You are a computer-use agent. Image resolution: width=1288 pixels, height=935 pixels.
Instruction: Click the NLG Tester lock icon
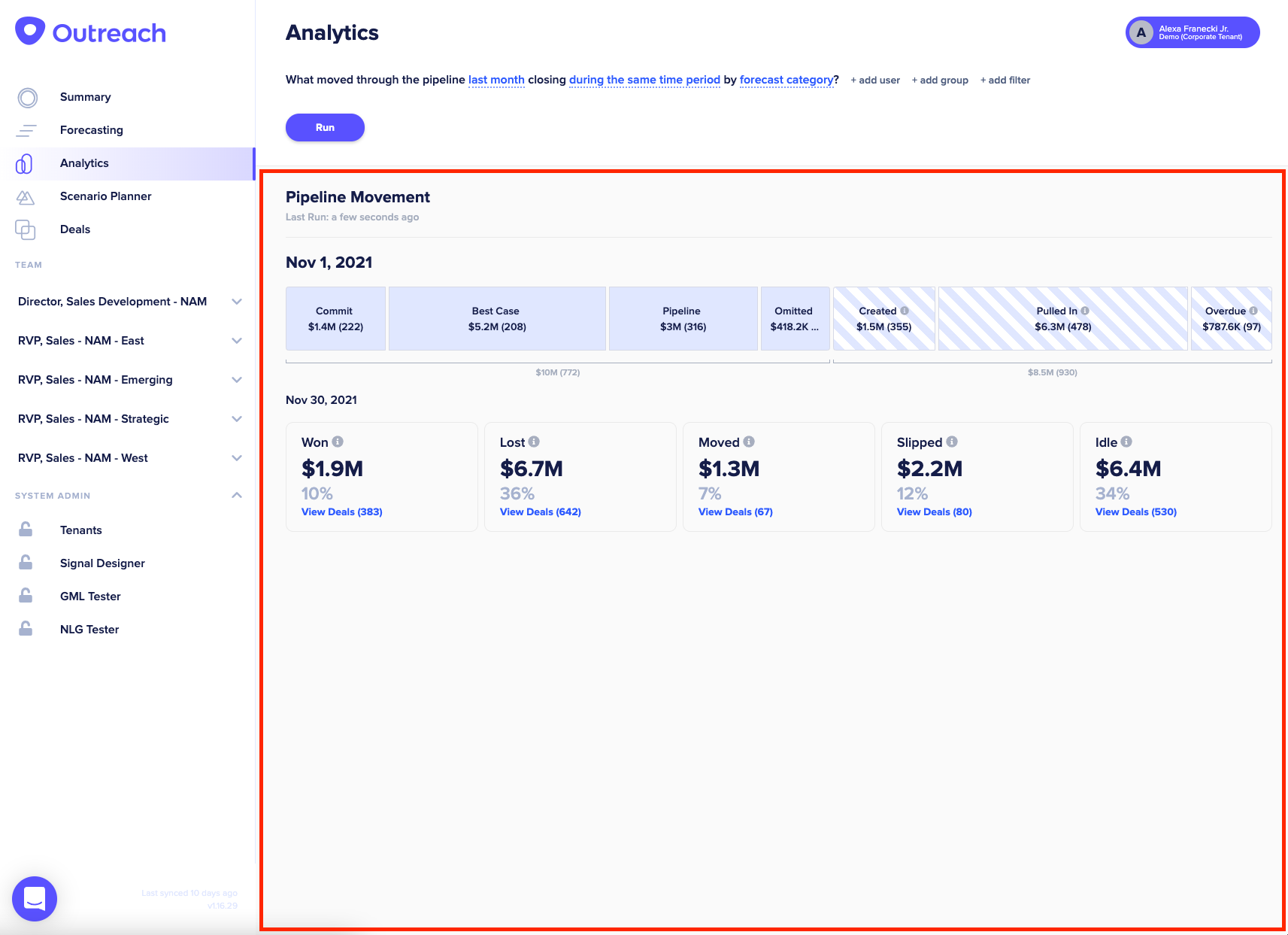[x=26, y=629]
